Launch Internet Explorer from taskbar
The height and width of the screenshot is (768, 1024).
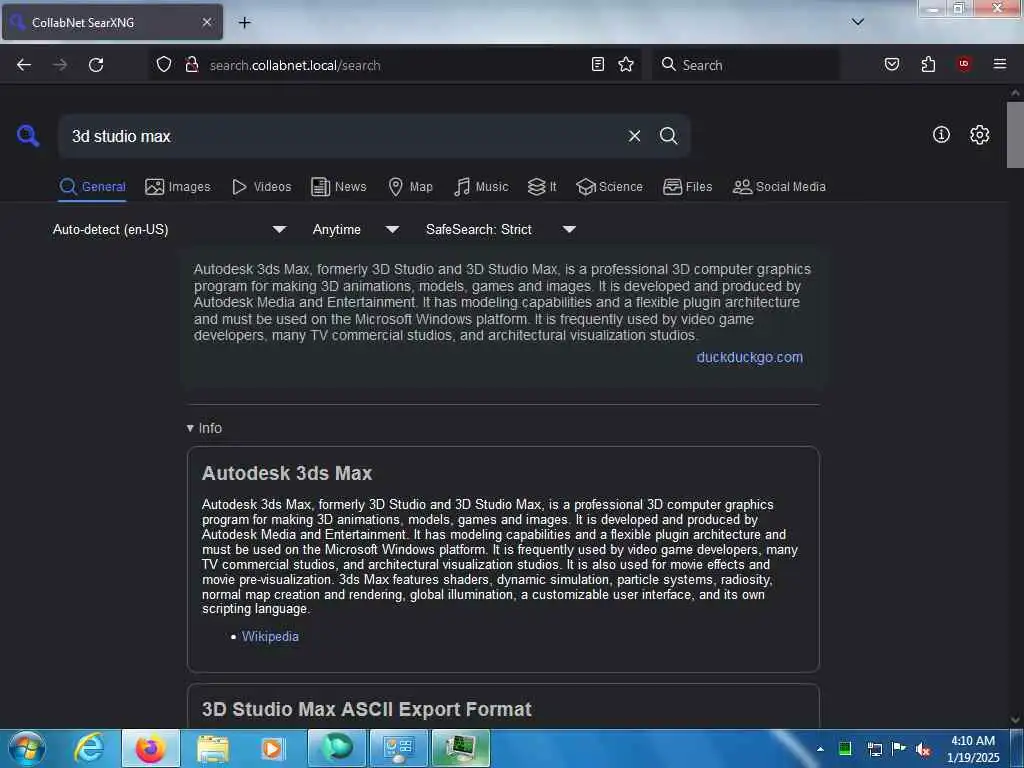coord(89,748)
